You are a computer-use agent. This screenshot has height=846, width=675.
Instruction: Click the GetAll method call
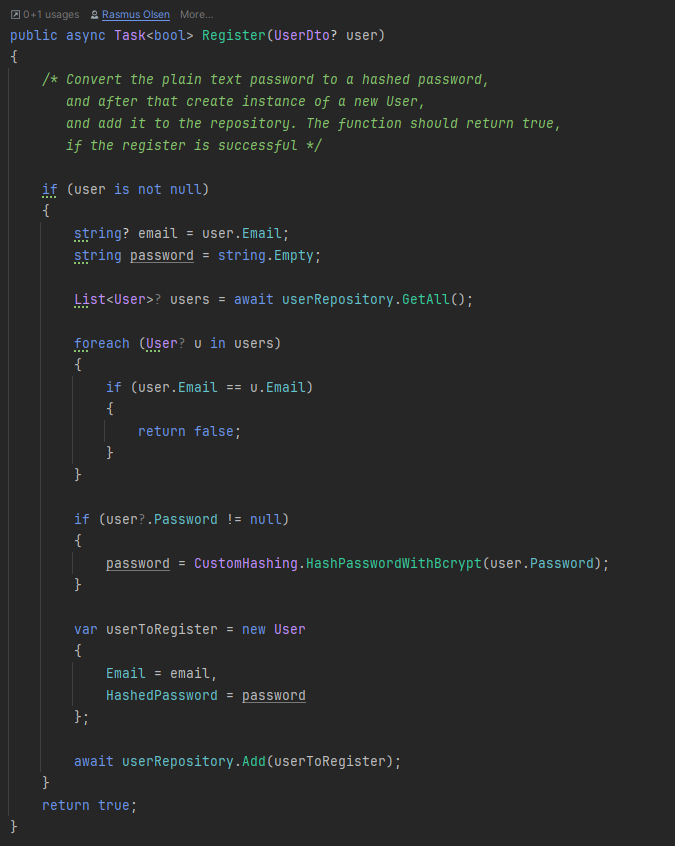click(429, 299)
